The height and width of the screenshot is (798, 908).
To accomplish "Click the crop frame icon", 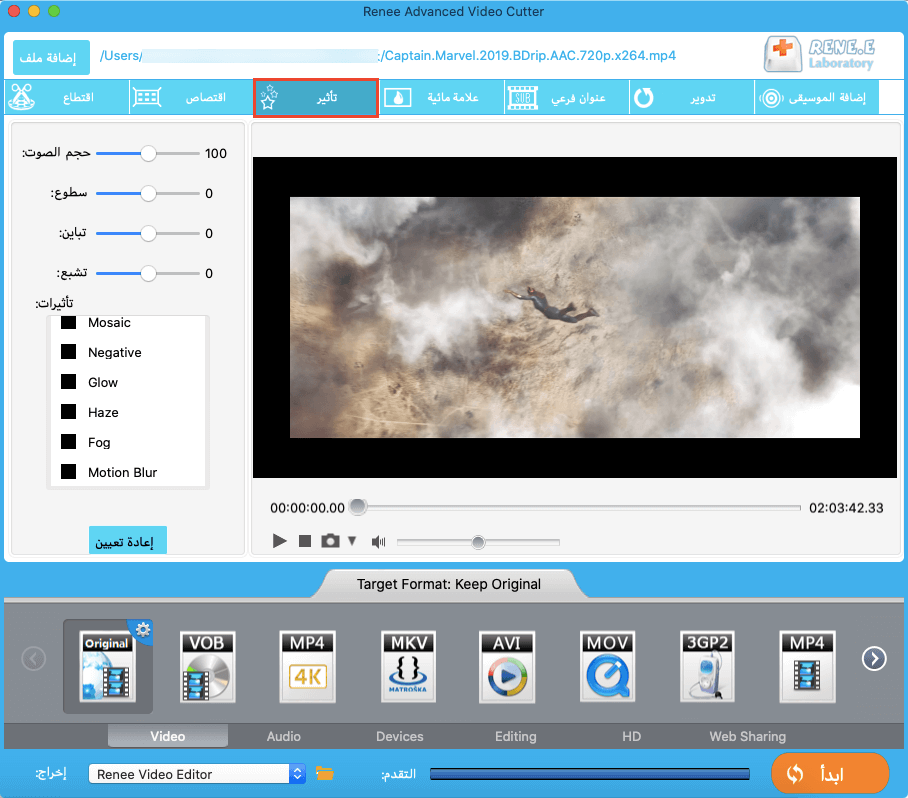I will [x=147, y=97].
